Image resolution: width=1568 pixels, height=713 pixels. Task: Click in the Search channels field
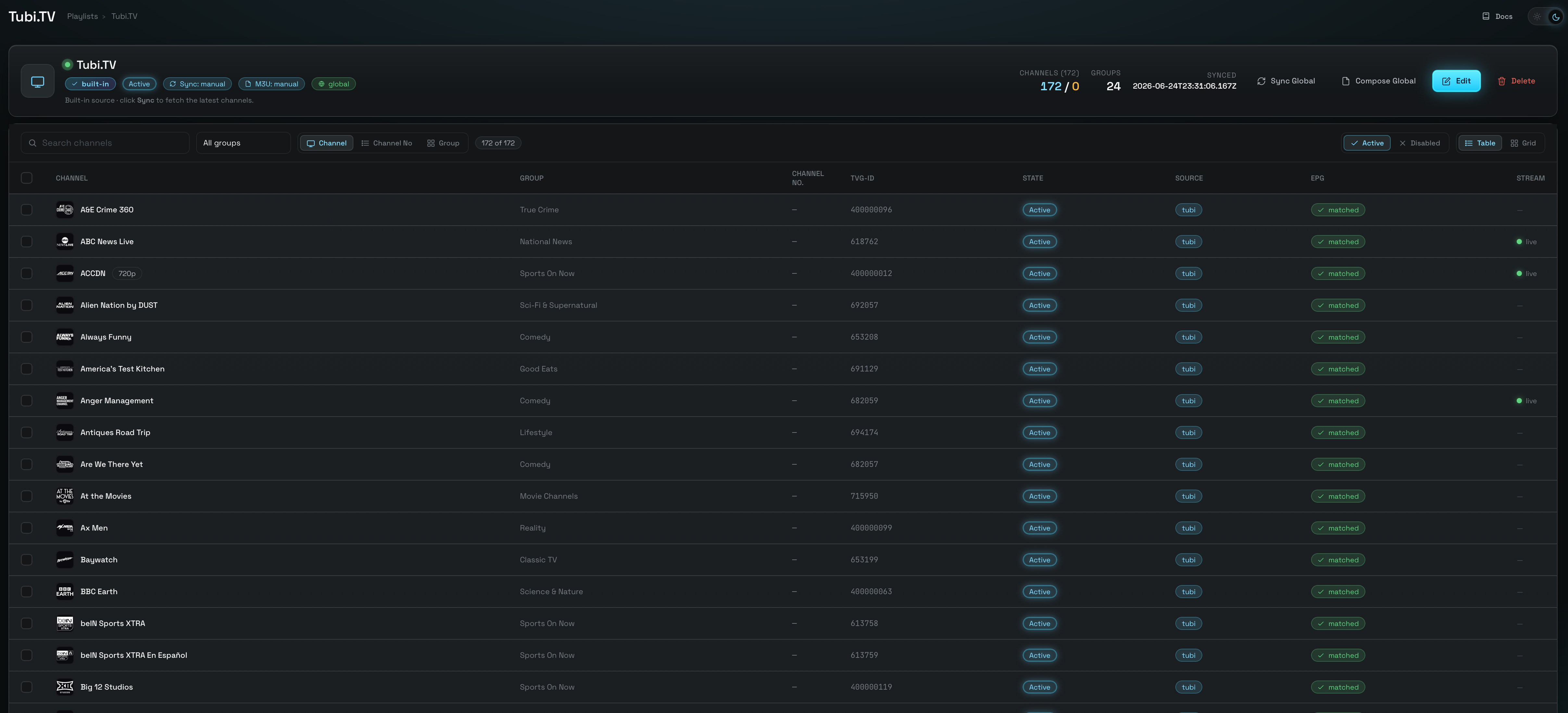pos(105,143)
